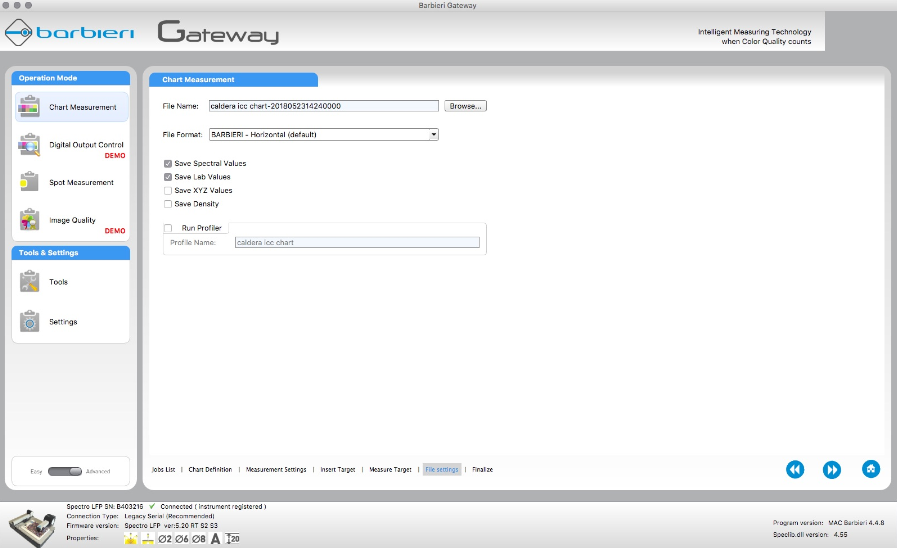Click the 'Advanced' mode label
This screenshot has height=548, width=897.
tap(98, 471)
